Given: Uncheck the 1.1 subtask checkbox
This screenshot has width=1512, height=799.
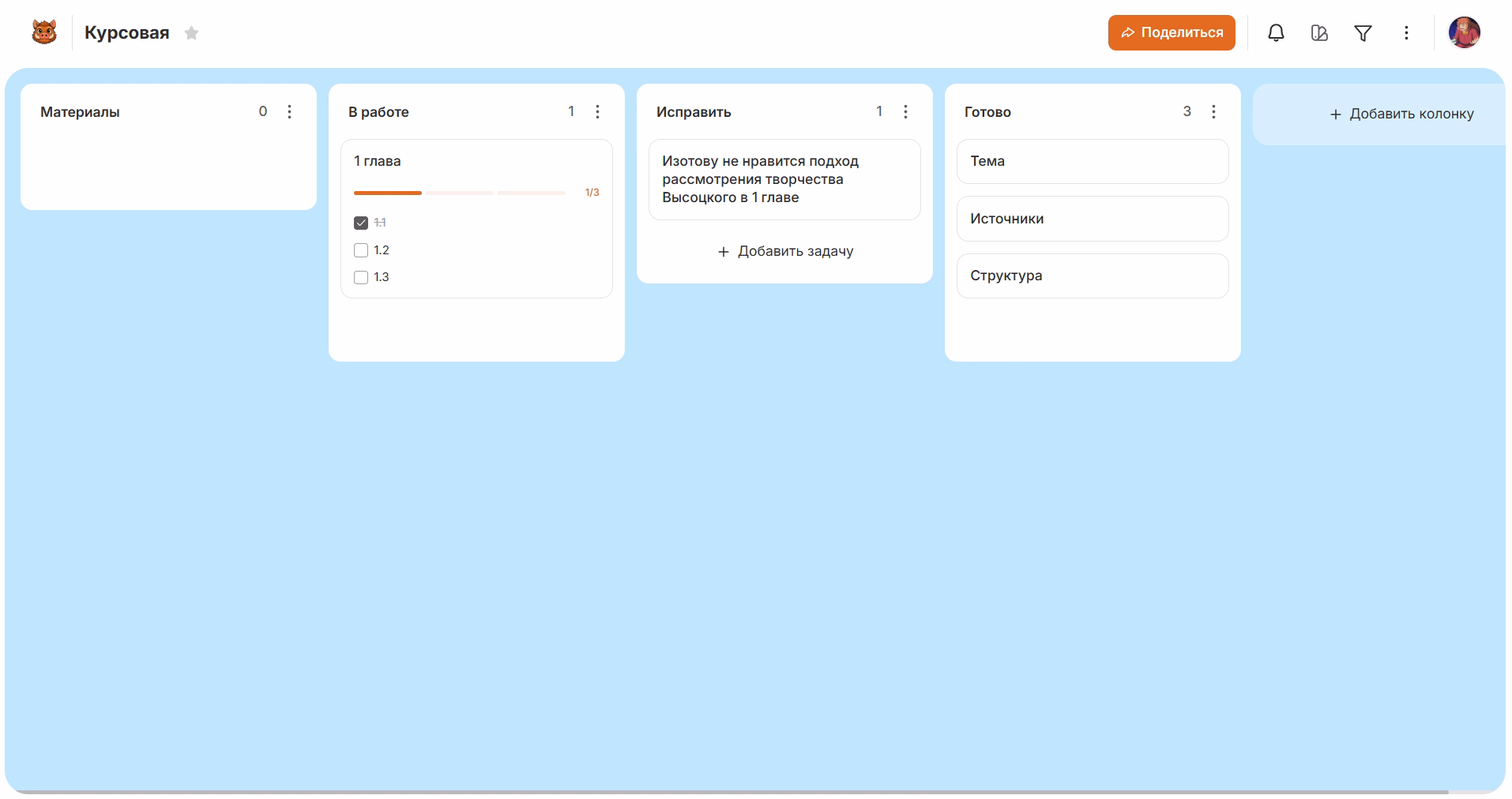Looking at the screenshot, I should click(361, 223).
